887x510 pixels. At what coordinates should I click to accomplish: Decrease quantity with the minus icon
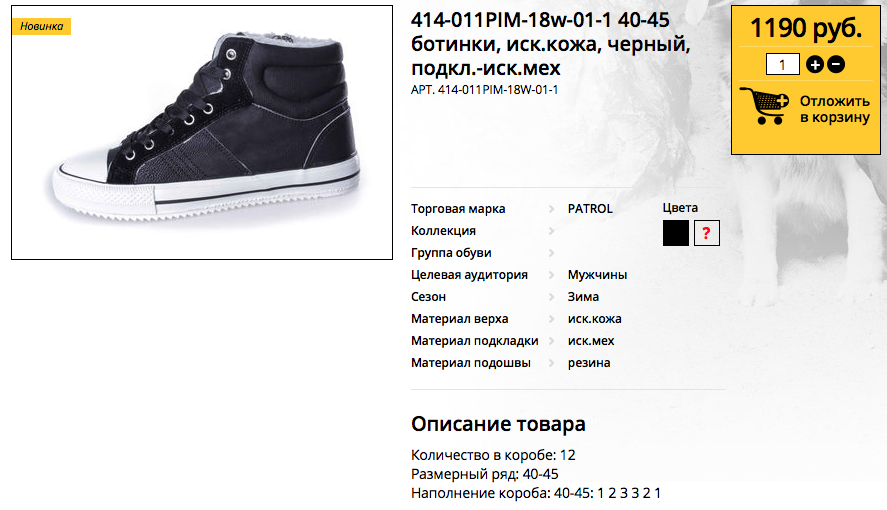tap(836, 64)
